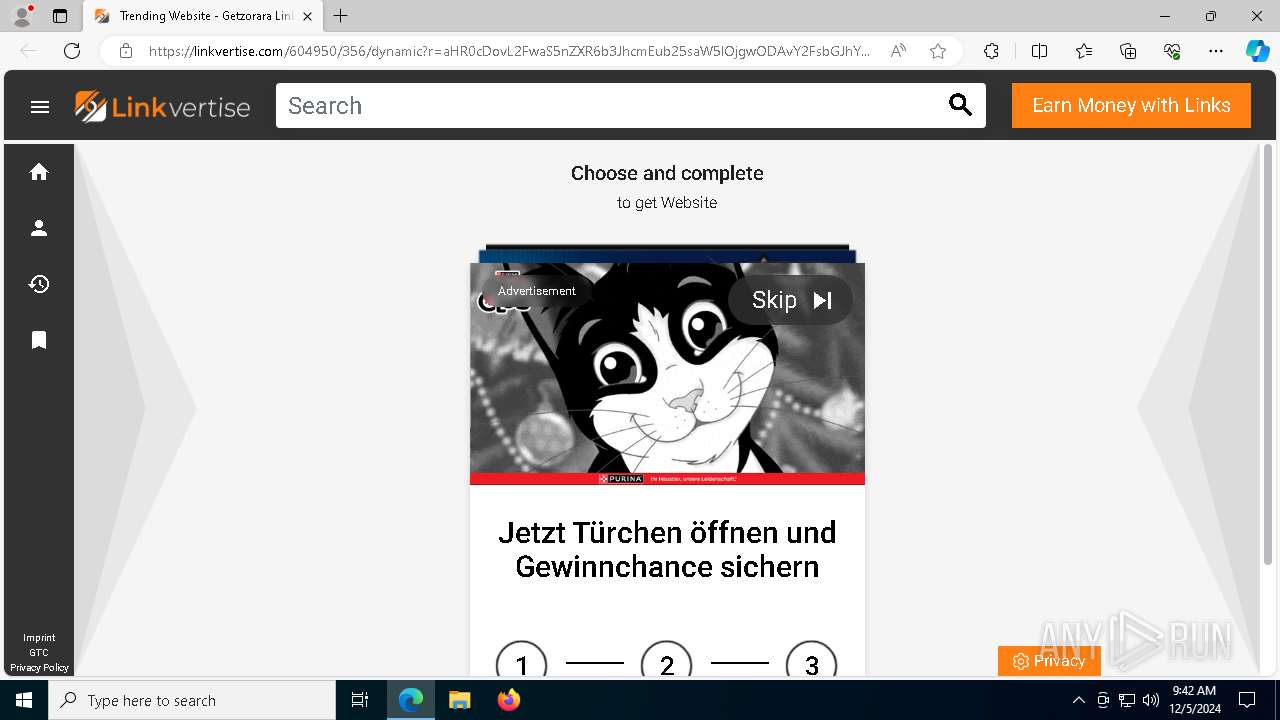Screen dimensions: 1280x720
Task: Select the Trending Website tab
Action: [203, 16]
